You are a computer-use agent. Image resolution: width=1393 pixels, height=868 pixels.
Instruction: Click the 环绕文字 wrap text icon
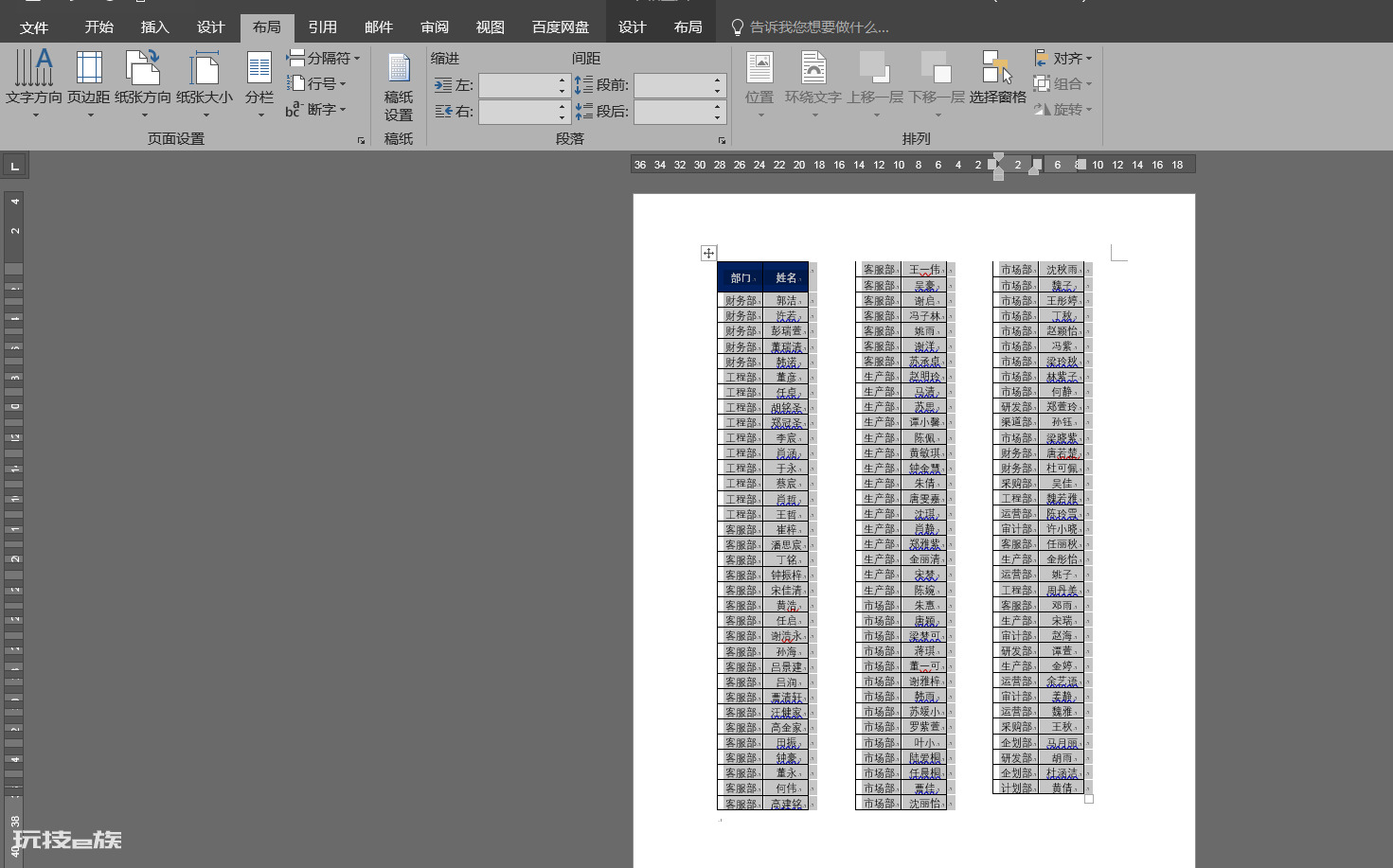[x=813, y=68]
